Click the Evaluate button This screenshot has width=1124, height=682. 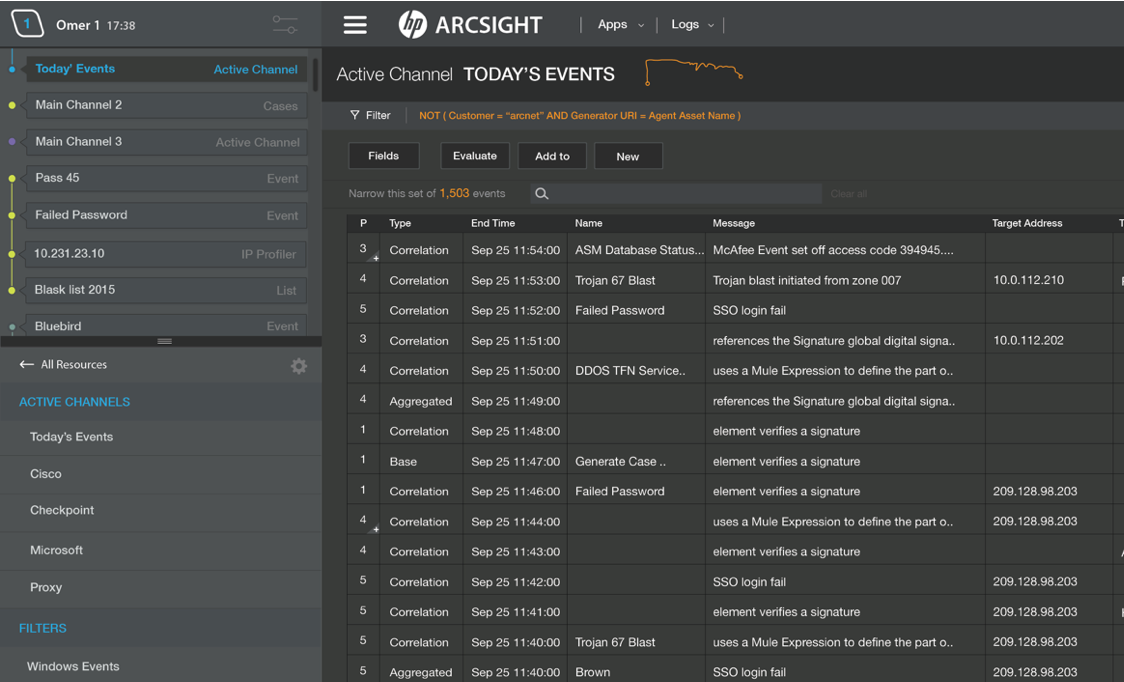(475, 156)
